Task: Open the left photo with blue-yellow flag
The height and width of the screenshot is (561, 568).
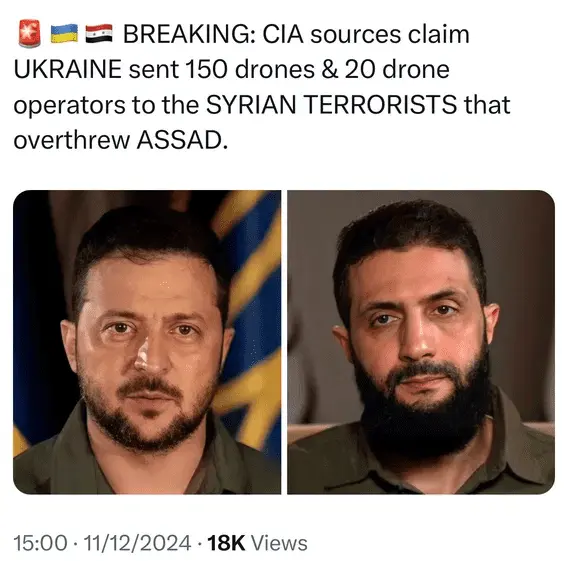Action: coord(147,342)
